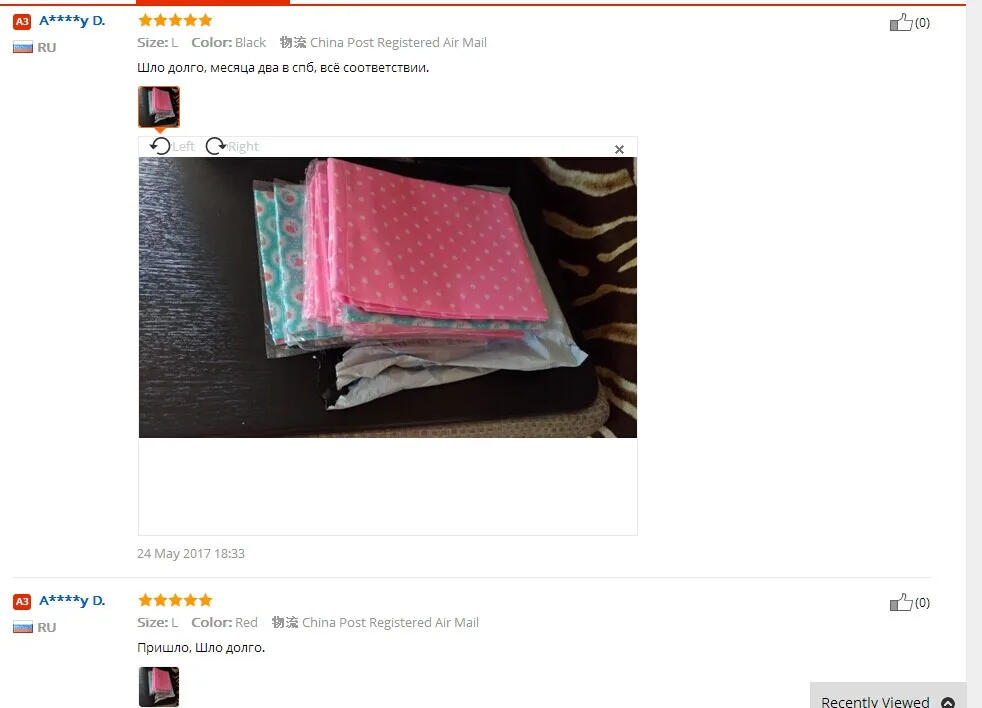Click the five-star rating of first review
The image size is (982, 708).
tap(175, 21)
